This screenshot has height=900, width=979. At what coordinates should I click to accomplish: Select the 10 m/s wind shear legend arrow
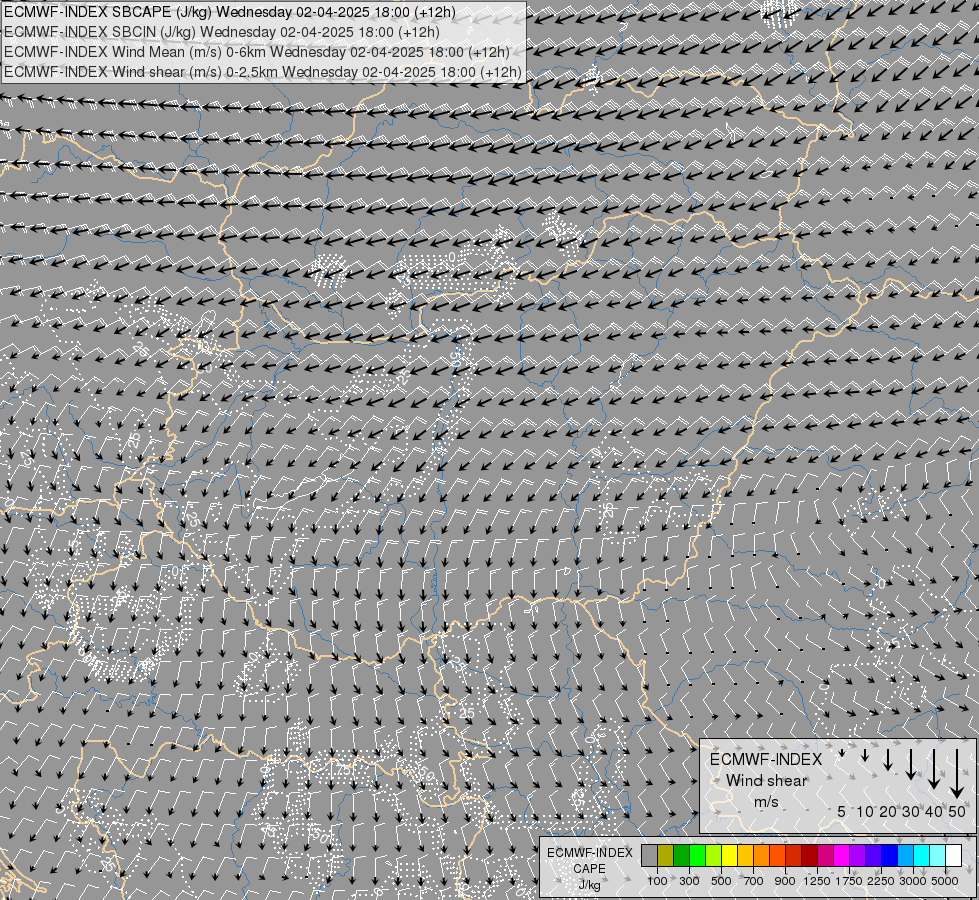coord(865,755)
